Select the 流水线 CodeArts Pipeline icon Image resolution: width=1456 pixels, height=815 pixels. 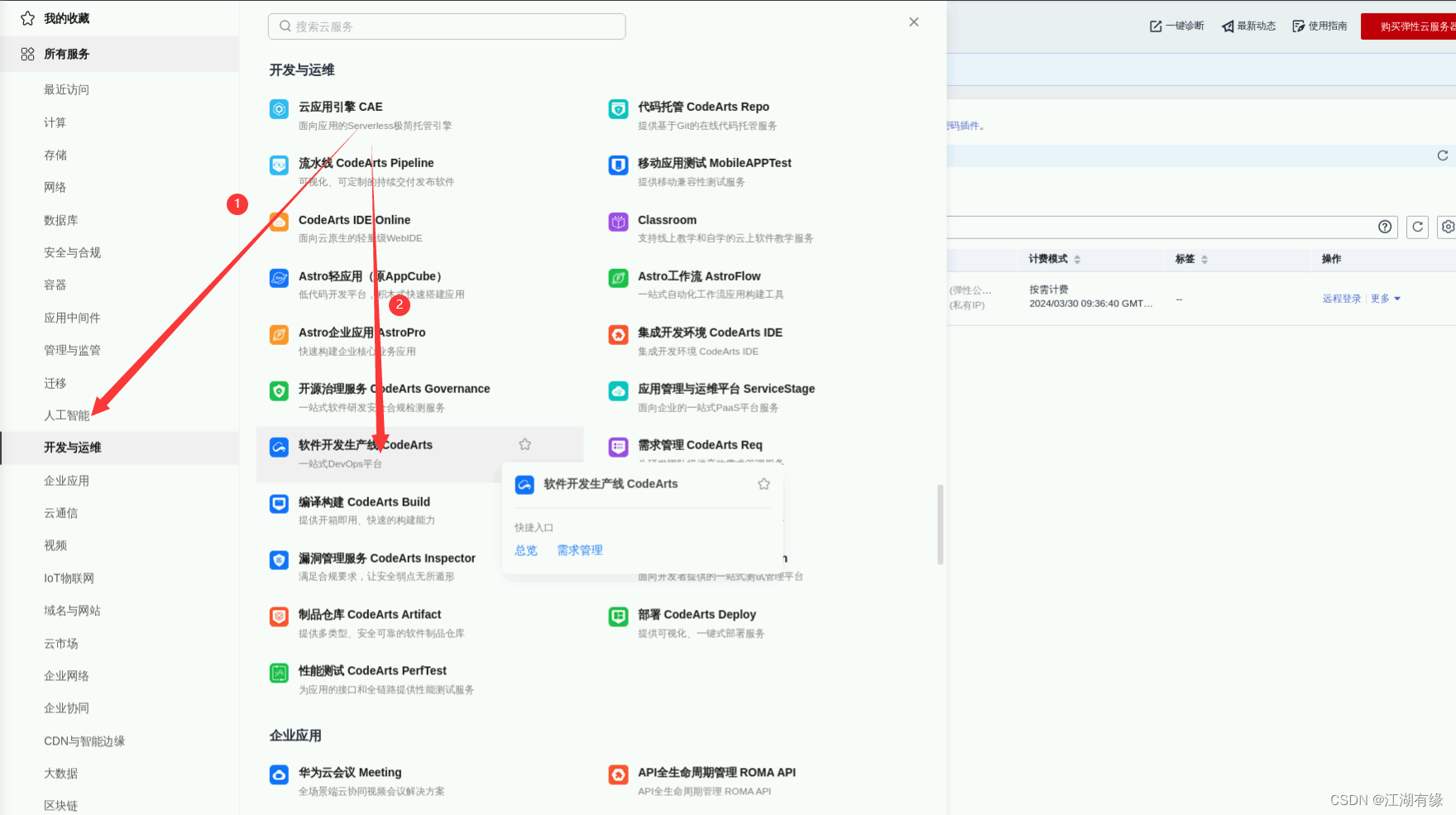point(280,165)
